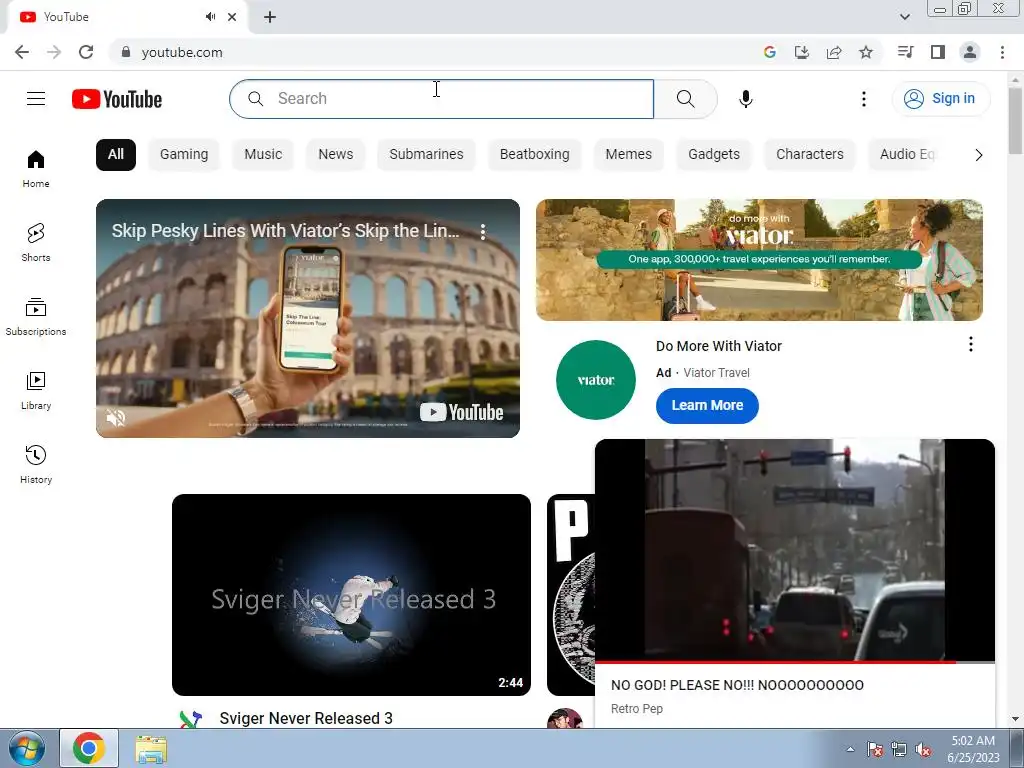Image resolution: width=1024 pixels, height=768 pixels.
Task: Open Shorts in sidebar
Action: (36, 242)
